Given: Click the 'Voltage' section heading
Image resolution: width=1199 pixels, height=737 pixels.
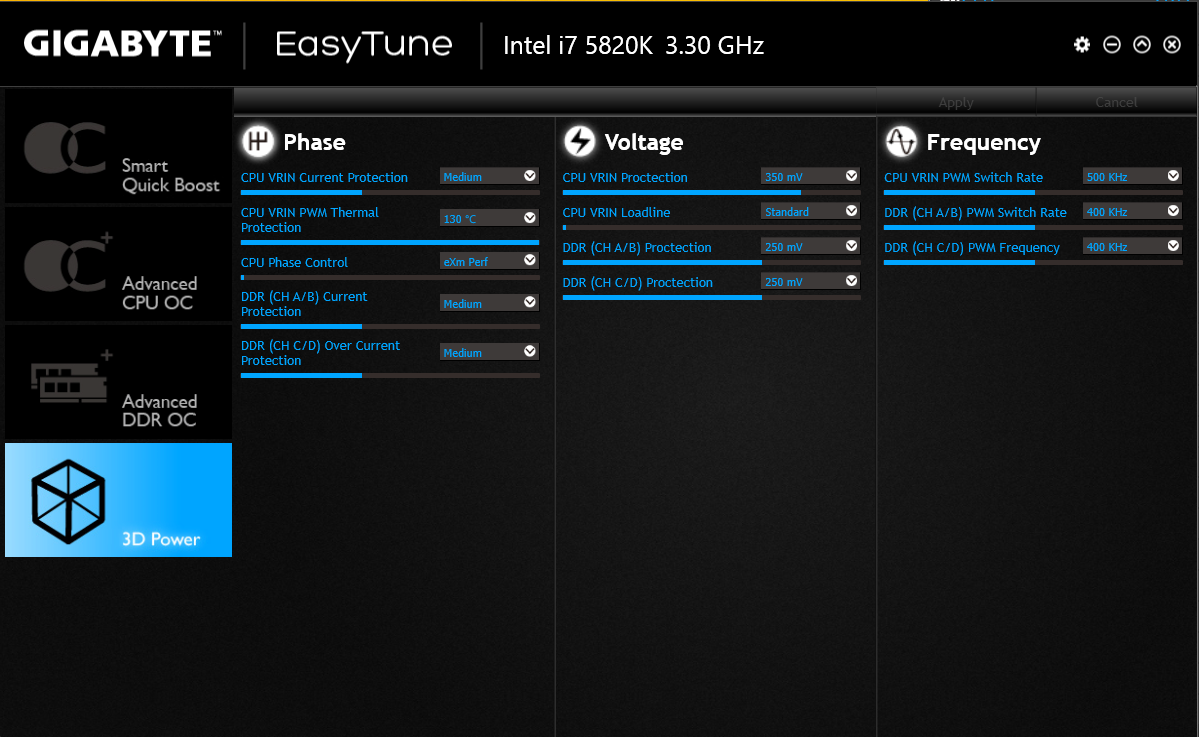Looking at the screenshot, I should pos(644,142).
